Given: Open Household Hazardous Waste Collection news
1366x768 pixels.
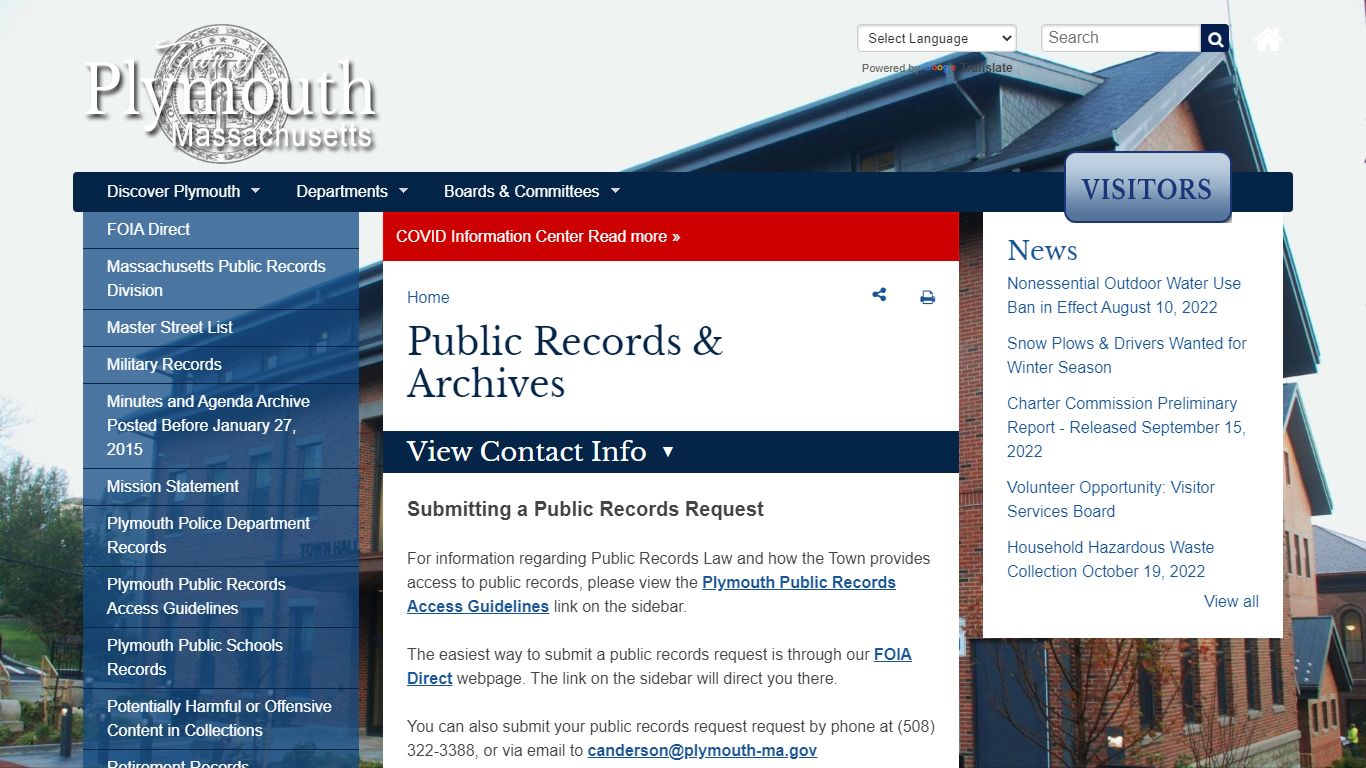Looking at the screenshot, I should coord(1110,560).
